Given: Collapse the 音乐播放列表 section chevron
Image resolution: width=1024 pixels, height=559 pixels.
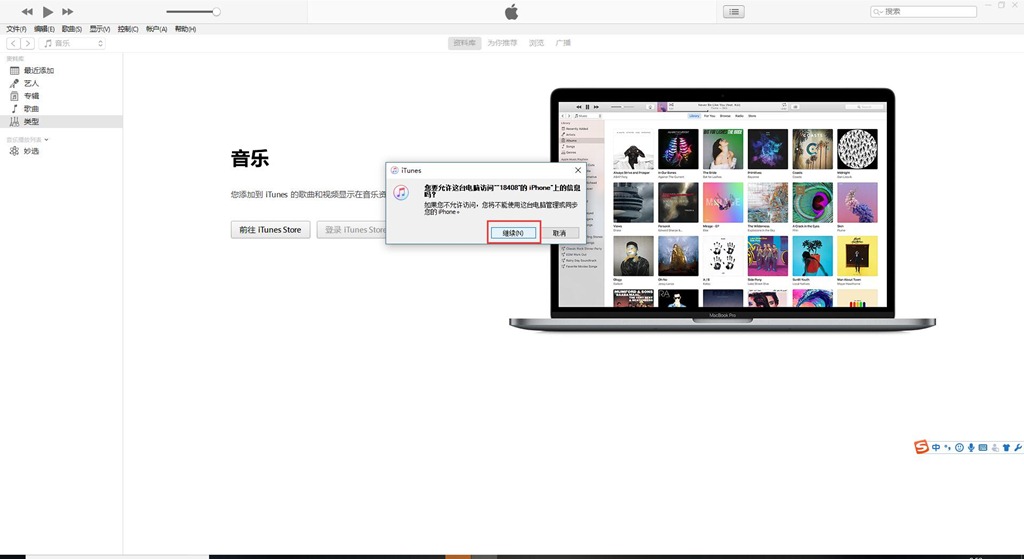Looking at the screenshot, I should click(x=46, y=139).
